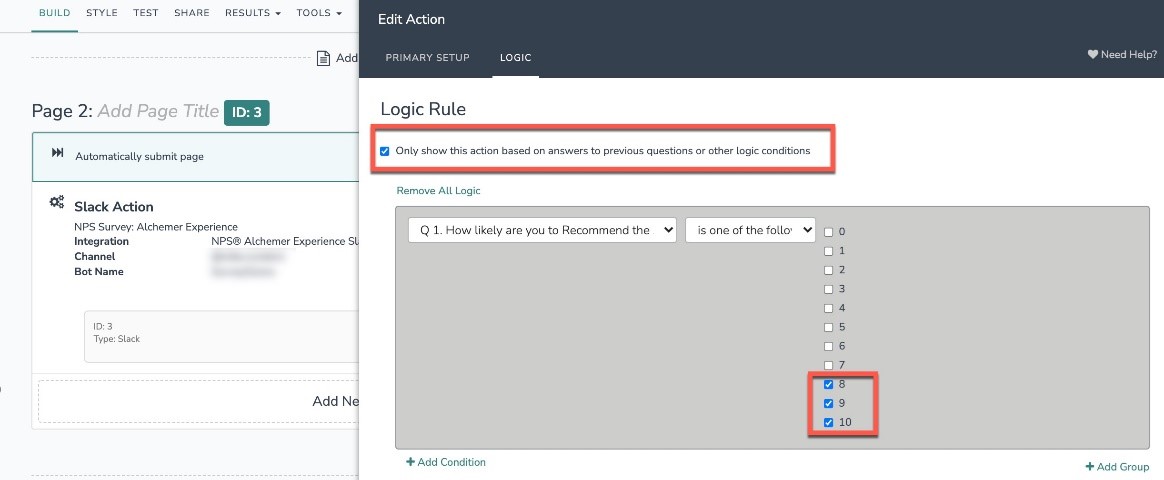Click the Remove All Logic link
This screenshot has width=1164, height=480.
[x=439, y=190]
